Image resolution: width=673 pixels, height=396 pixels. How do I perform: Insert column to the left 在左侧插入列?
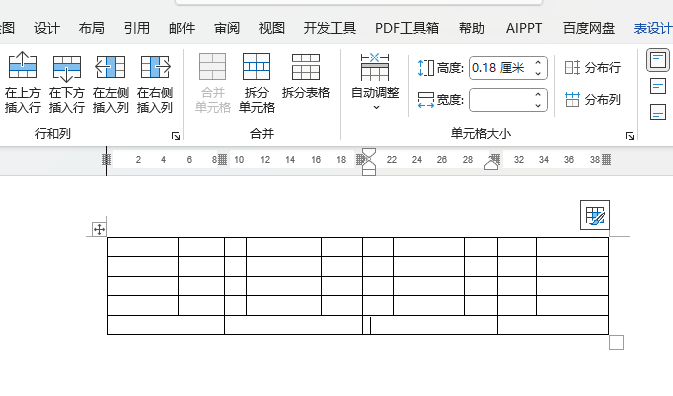(111, 82)
